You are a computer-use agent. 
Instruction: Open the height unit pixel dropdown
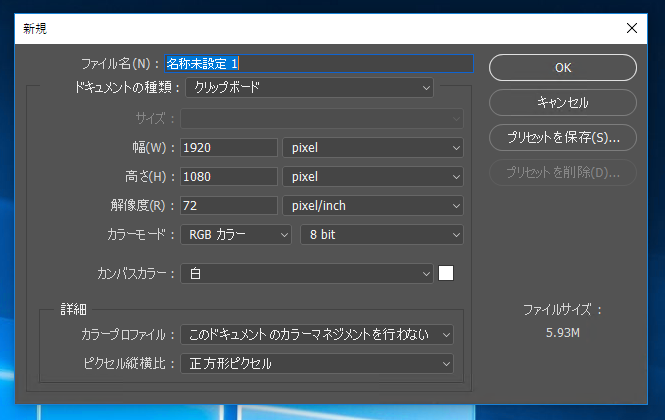click(x=373, y=177)
